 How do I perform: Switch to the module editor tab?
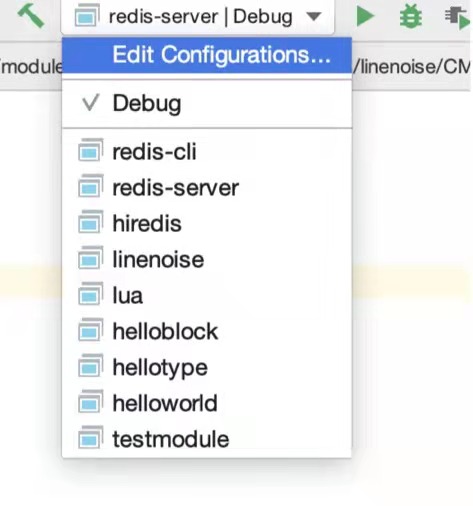[x=31, y=66]
